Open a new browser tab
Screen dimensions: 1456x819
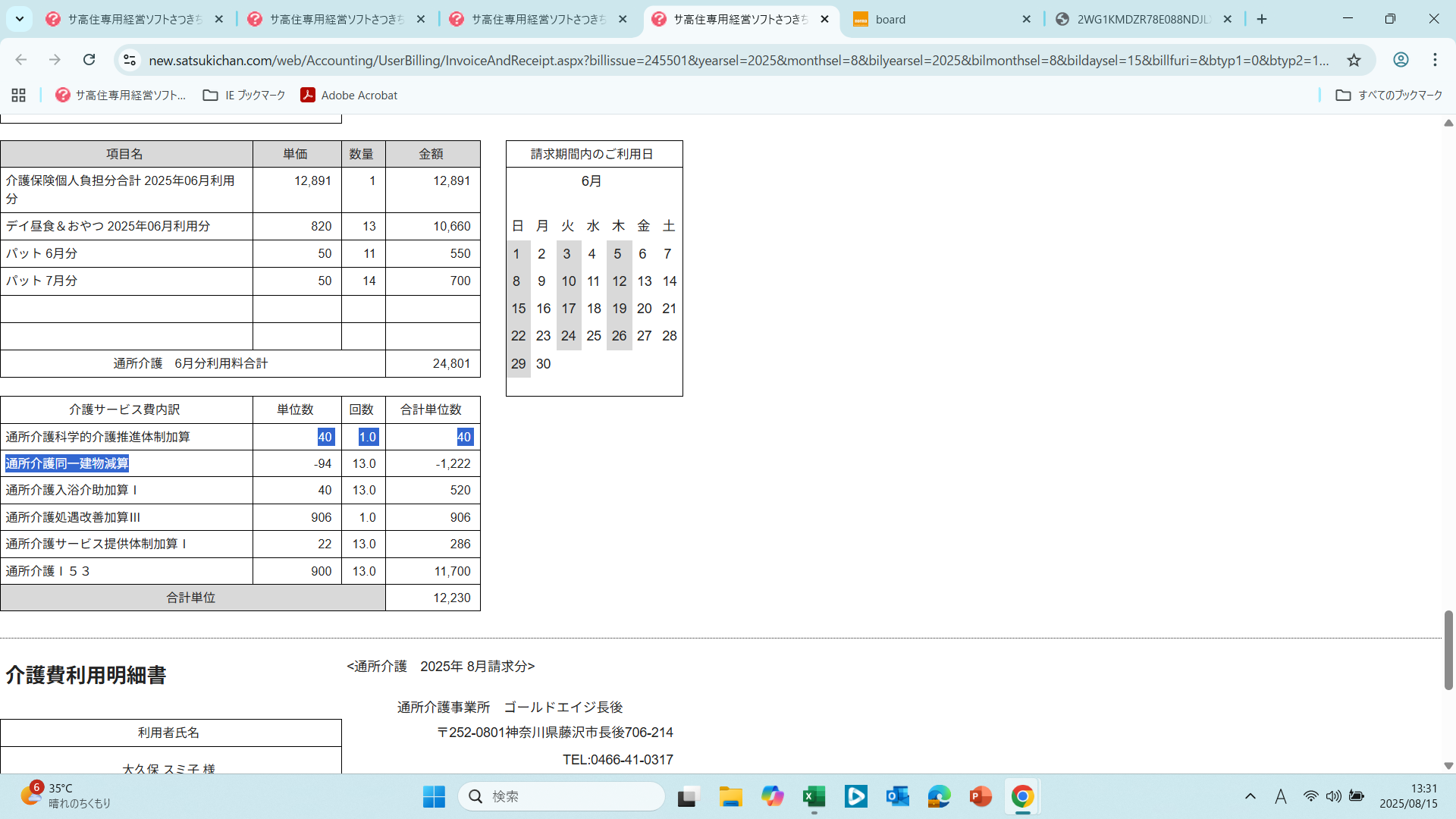(x=1262, y=19)
